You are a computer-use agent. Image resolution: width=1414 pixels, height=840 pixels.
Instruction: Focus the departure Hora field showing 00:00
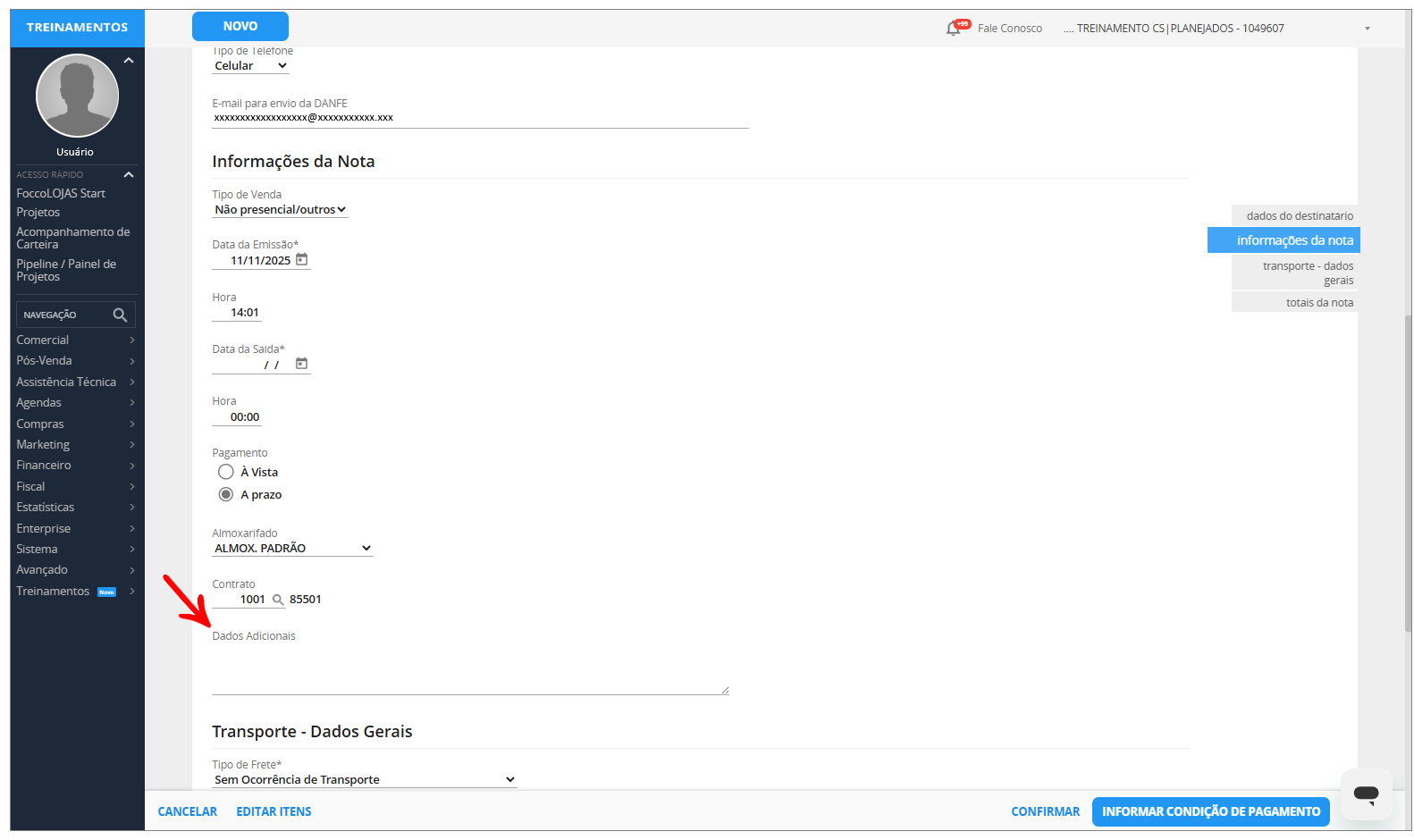[237, 417]
